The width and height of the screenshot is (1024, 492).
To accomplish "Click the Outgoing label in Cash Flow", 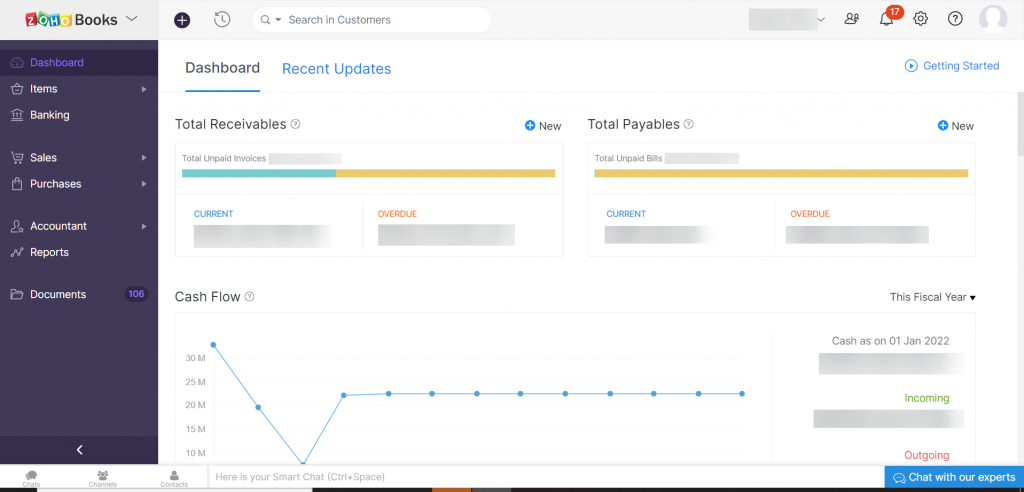I will point(927,455).
